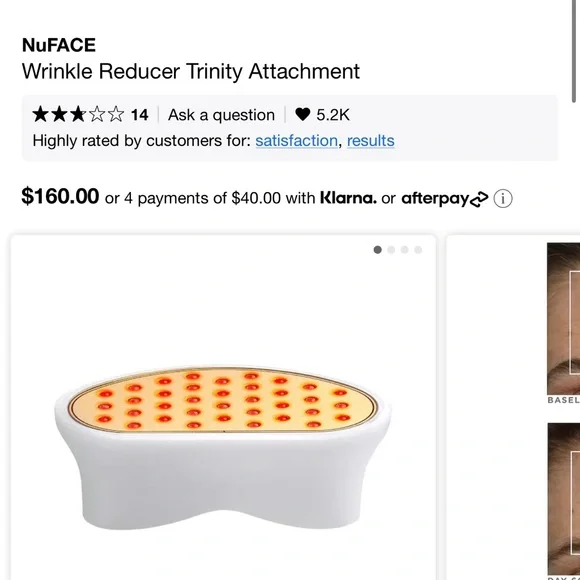The image size is (580, 580).
Task: Click Ask a question
Action: (221, 115)
